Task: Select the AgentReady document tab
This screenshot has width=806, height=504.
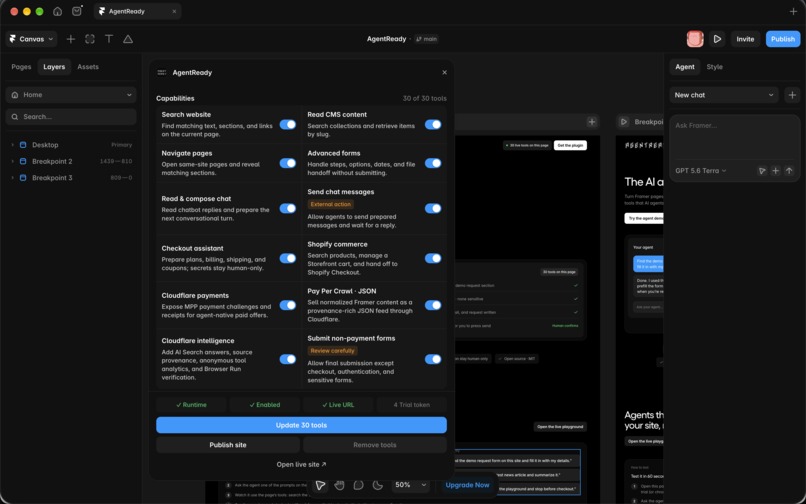Action: click(x=137, y=11)
